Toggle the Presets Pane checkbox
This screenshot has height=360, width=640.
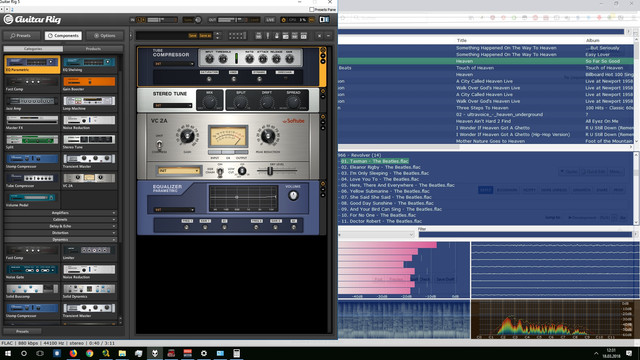click(312, 9)
